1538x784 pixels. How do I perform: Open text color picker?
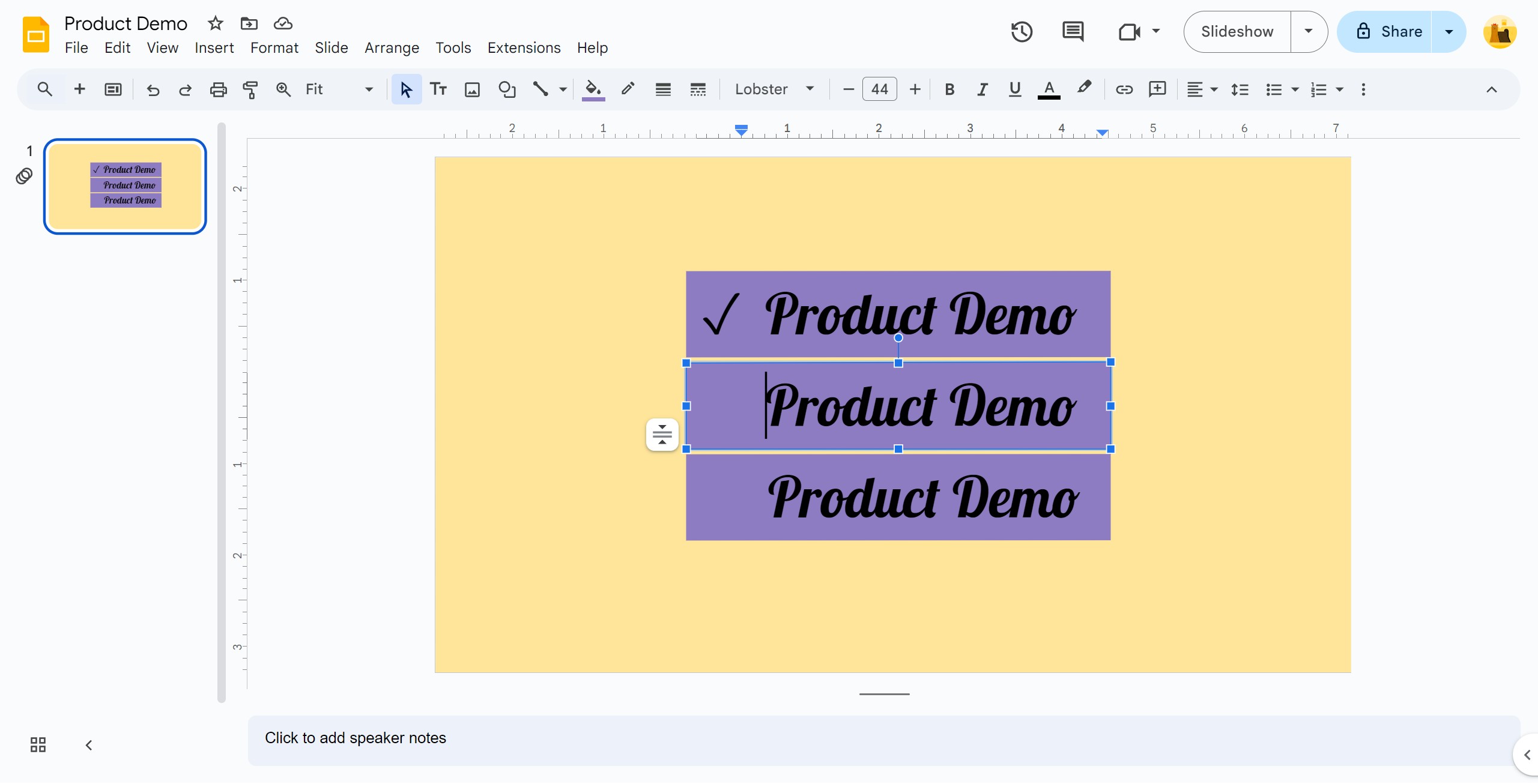click(x=1049, y=89)
